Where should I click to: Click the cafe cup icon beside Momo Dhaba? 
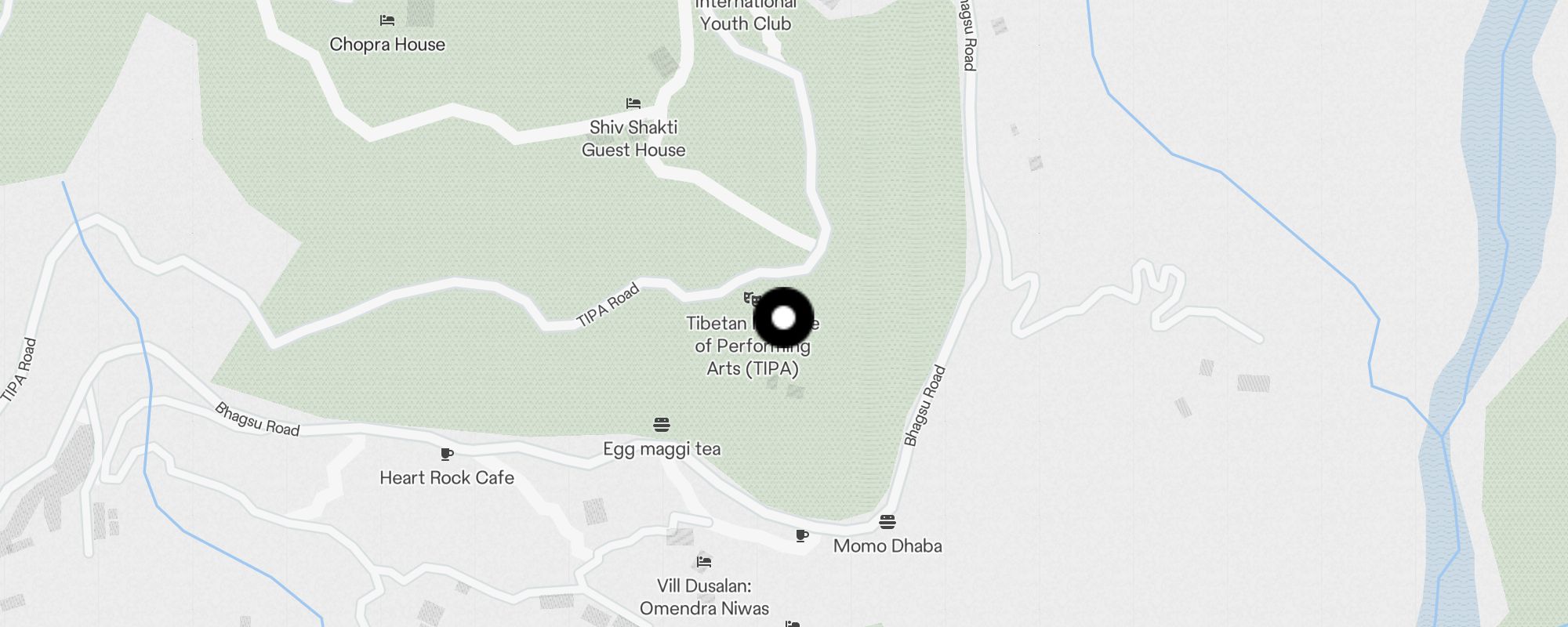point(802,536)
